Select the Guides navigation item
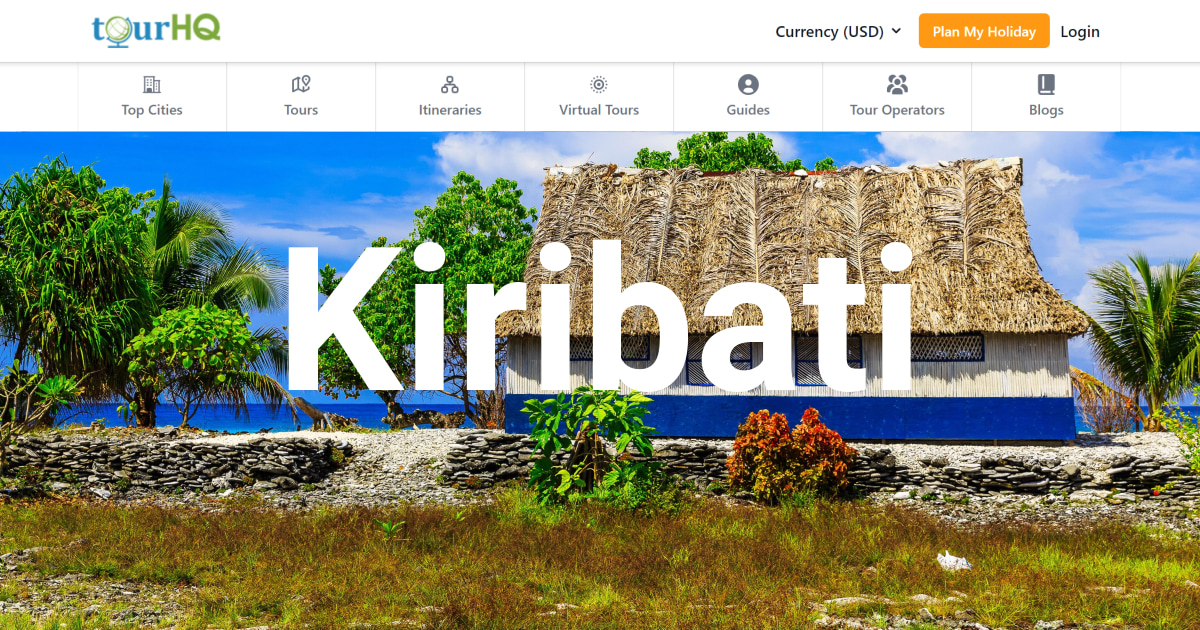Screen dimensions: 1200x630 [x=748, y=97]
